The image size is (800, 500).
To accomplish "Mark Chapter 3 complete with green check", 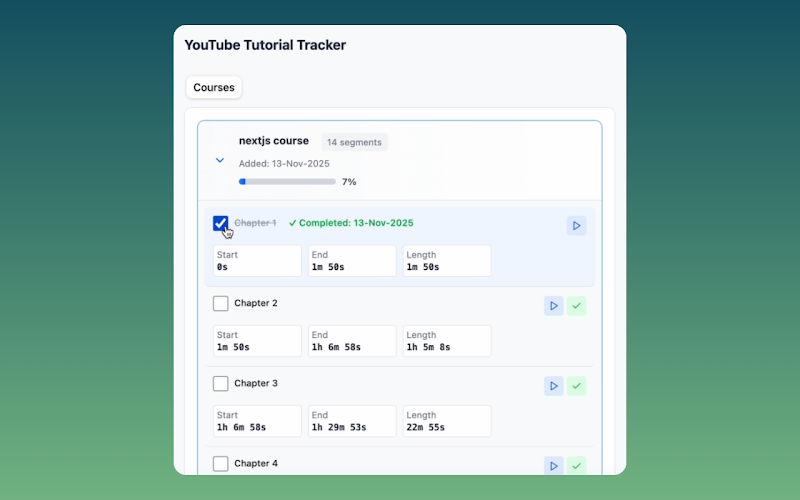I will tap(577, 386).
